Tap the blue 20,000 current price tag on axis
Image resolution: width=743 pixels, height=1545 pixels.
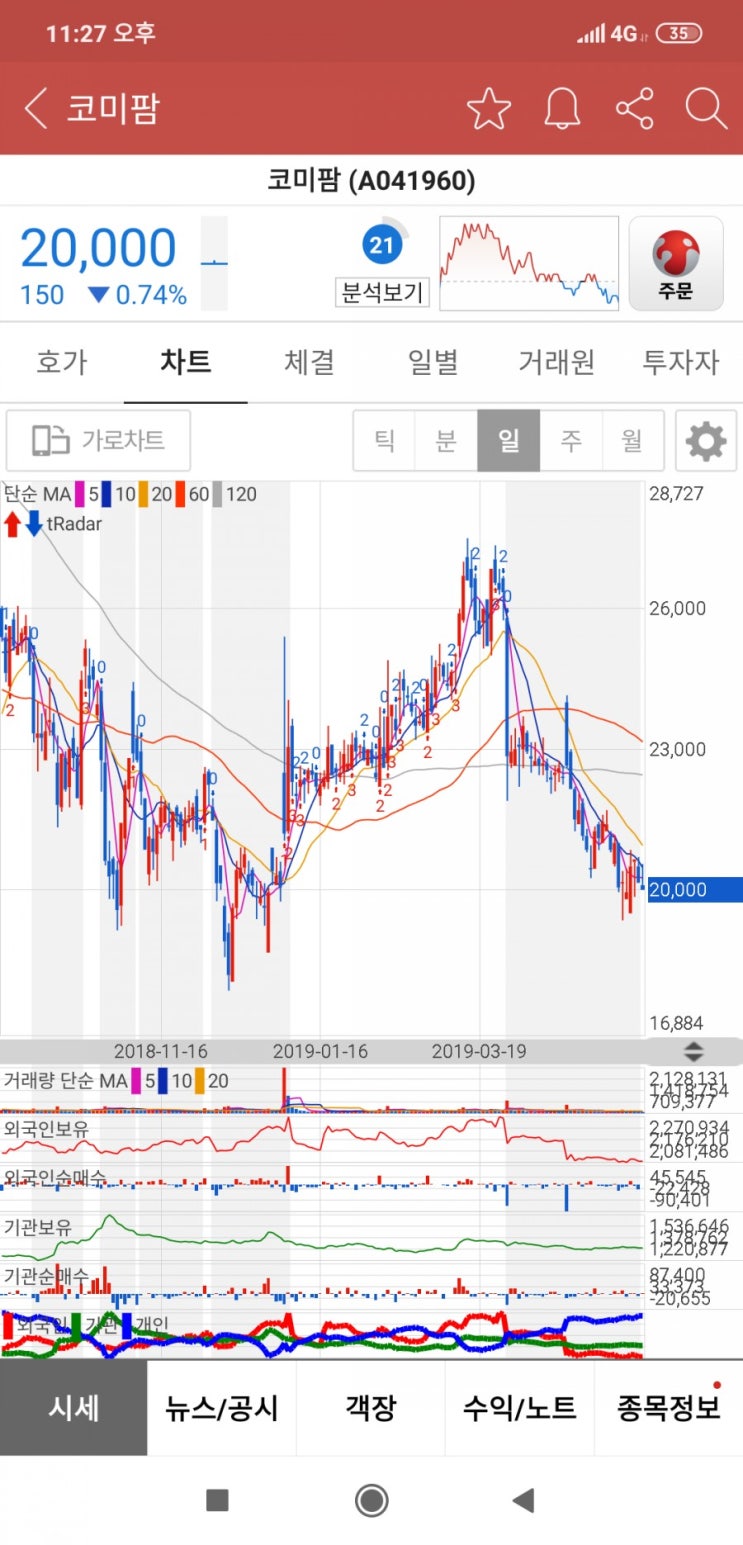pyautogui.click(x=695, y=889)
